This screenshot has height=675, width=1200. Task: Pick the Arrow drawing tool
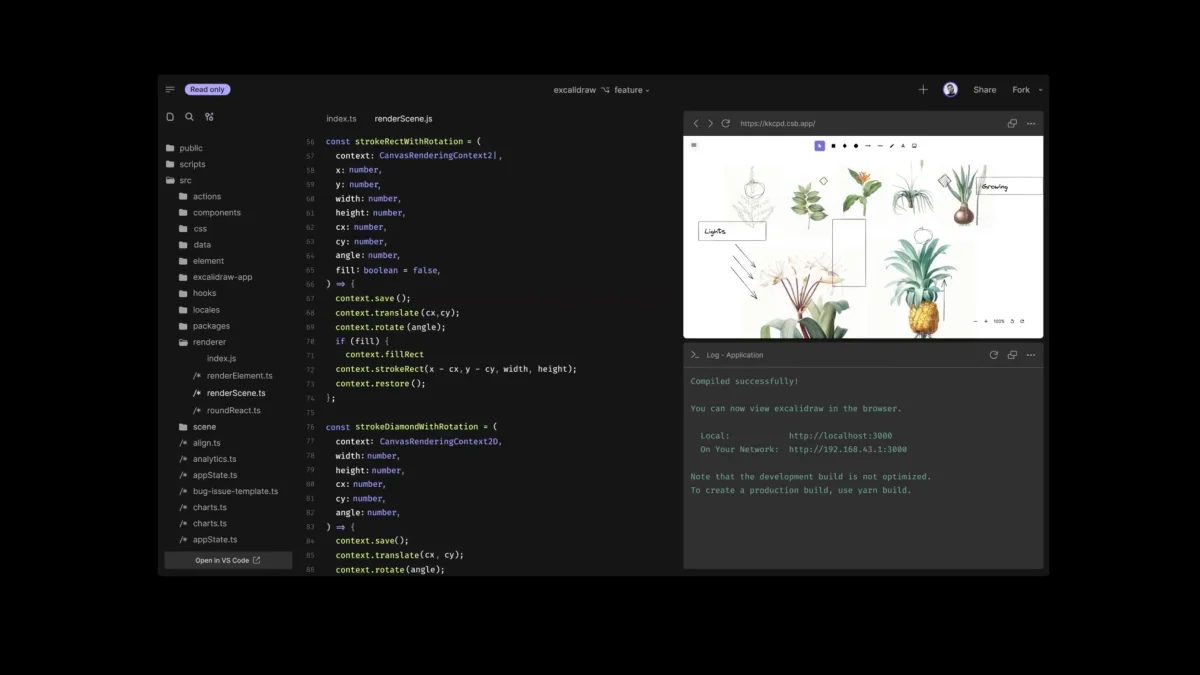pos(867,145)
